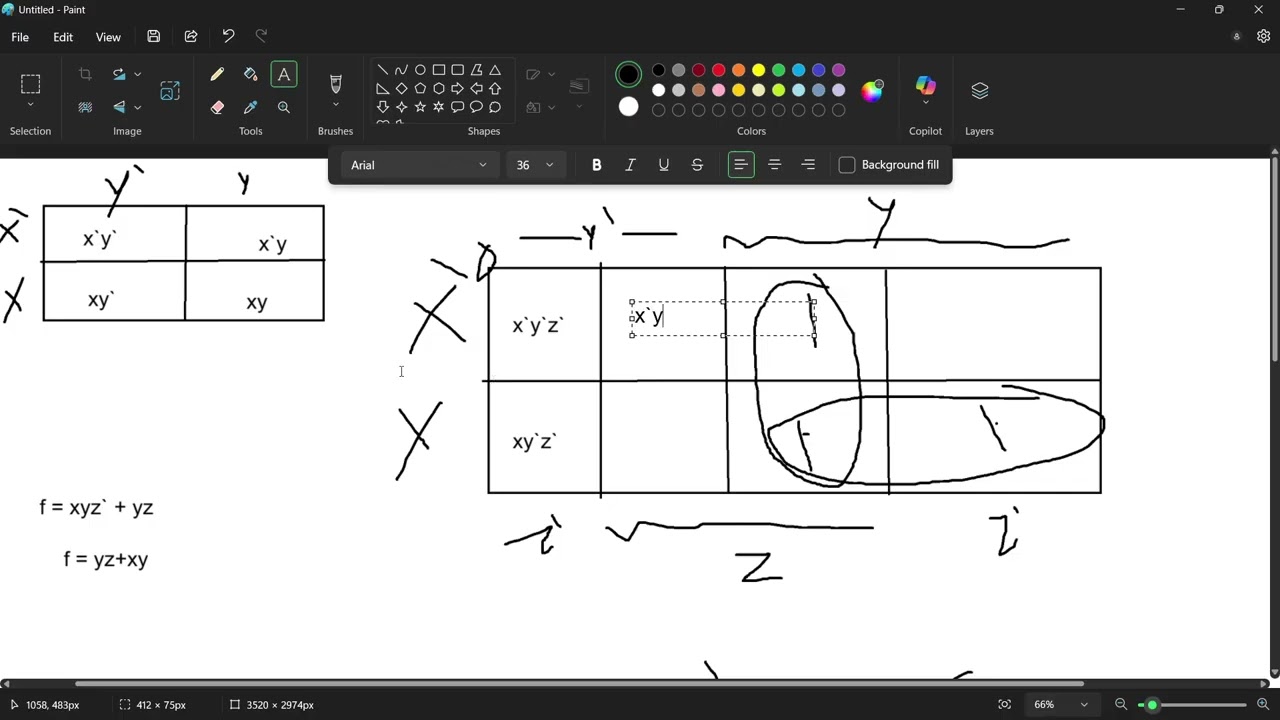Click the Undo icon

[228, 37]
